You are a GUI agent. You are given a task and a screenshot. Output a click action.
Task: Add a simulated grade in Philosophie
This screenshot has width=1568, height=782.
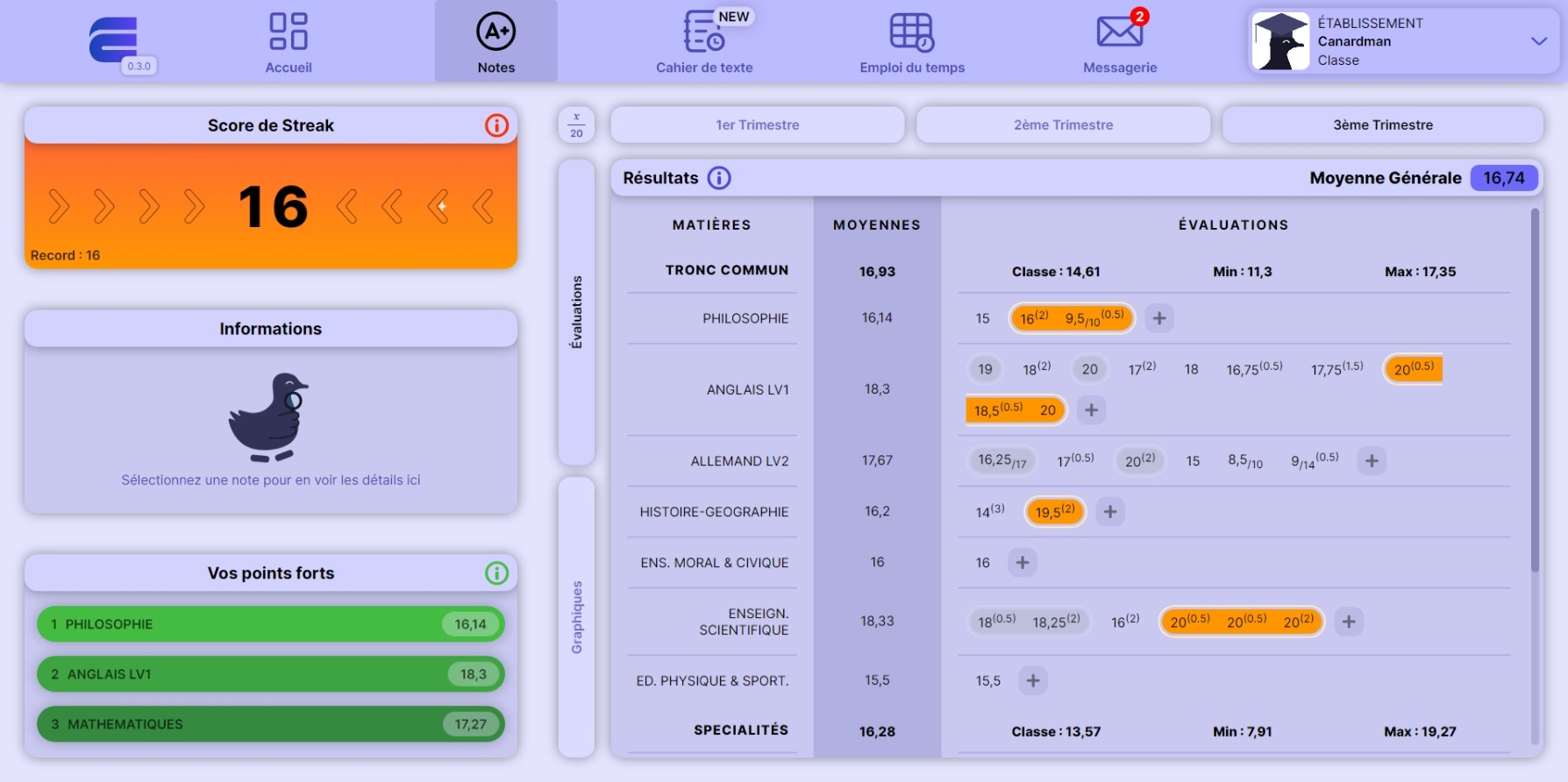(1159, 318)
